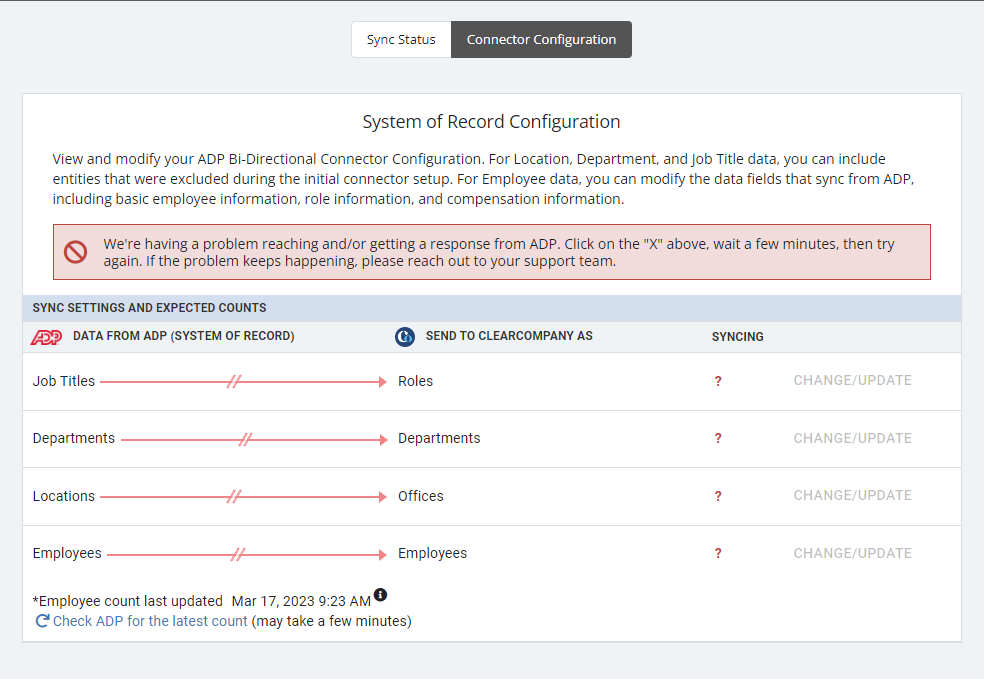984x679 pixels.
Task: Click the refresh icon beside Check ADP
Action: (x=42, y=621)
